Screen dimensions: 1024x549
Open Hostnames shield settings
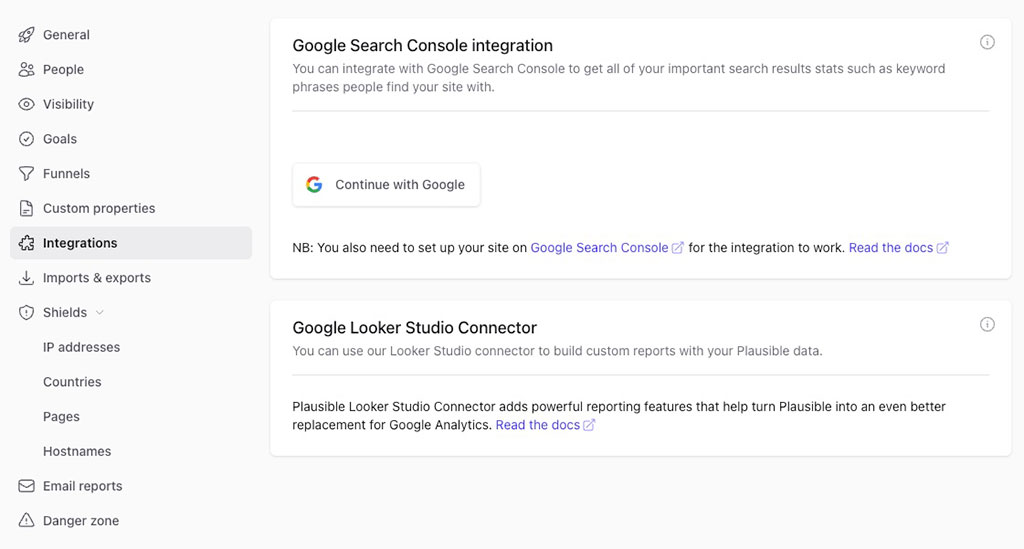click(77, 451)
